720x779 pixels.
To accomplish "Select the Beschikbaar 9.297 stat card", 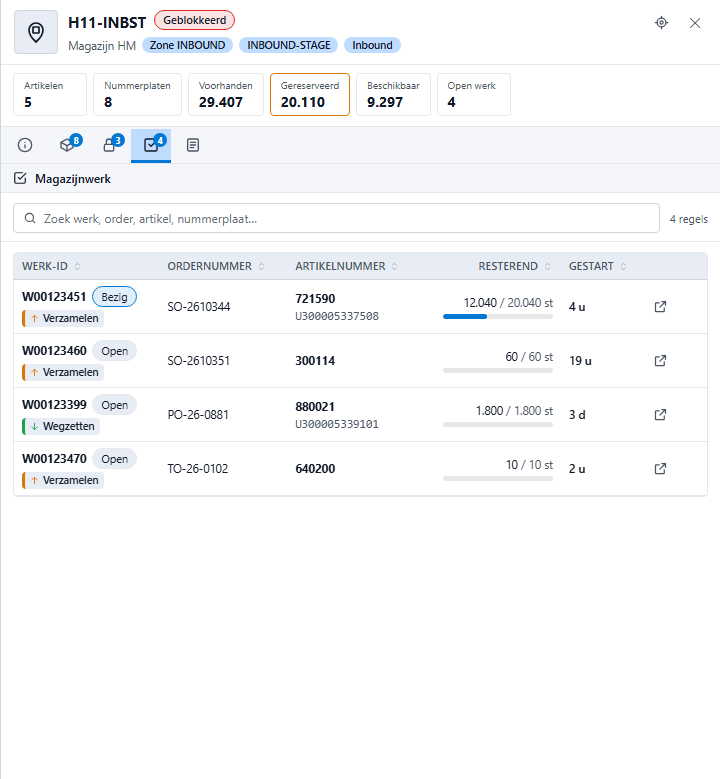I will [x=394, y=94].
